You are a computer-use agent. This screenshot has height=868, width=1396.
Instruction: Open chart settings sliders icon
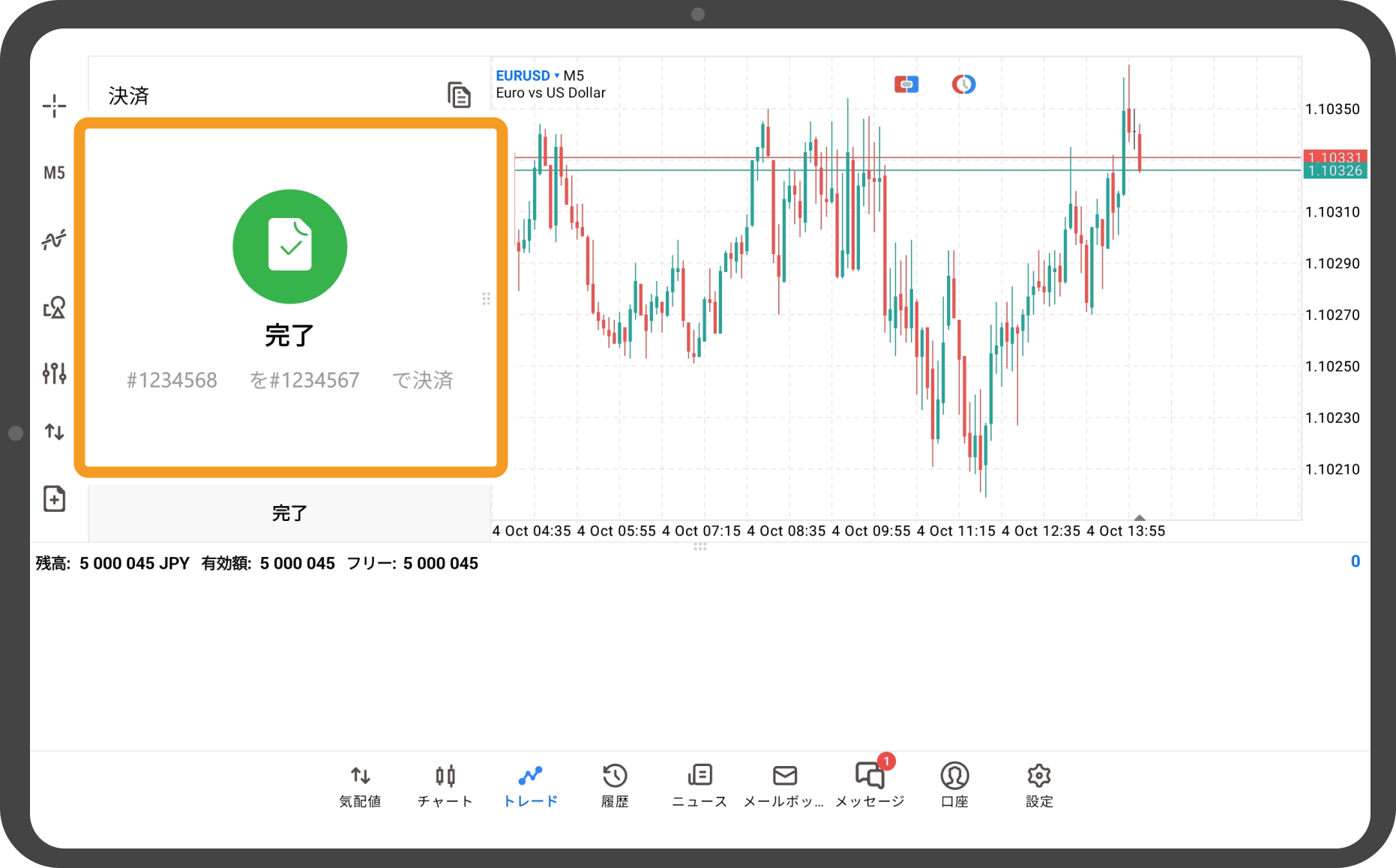tap(54, 373)
